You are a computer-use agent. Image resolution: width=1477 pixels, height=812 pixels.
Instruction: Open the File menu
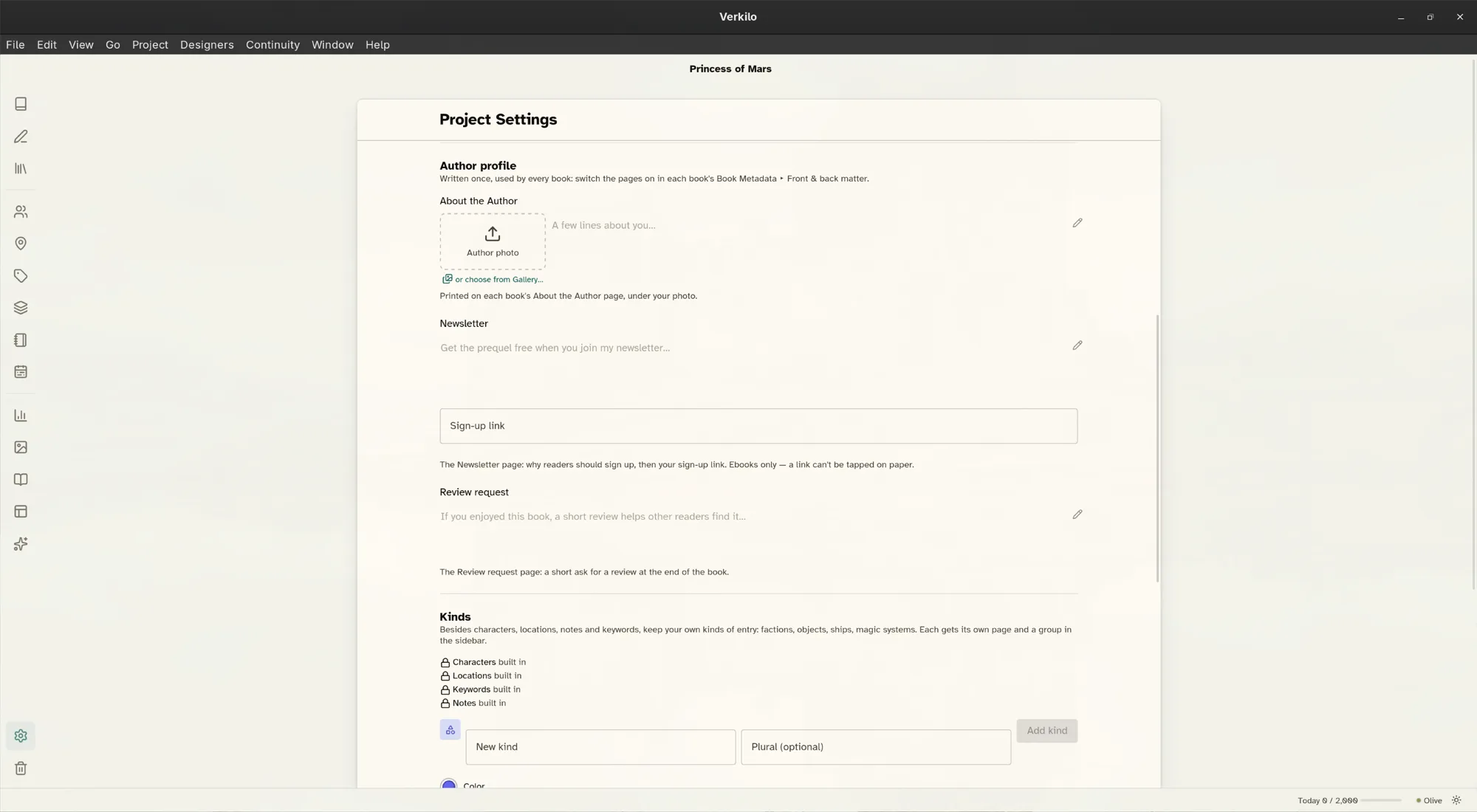coord(16,45)
